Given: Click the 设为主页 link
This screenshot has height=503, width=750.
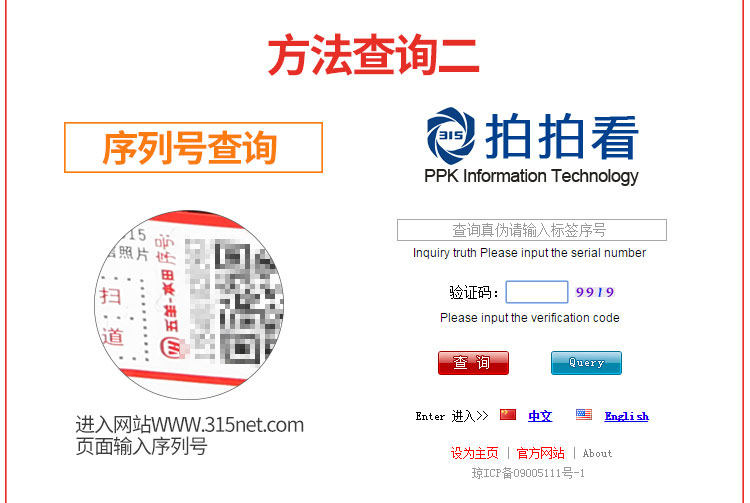Looking at the screenshot, I should (x=474, y=453).
